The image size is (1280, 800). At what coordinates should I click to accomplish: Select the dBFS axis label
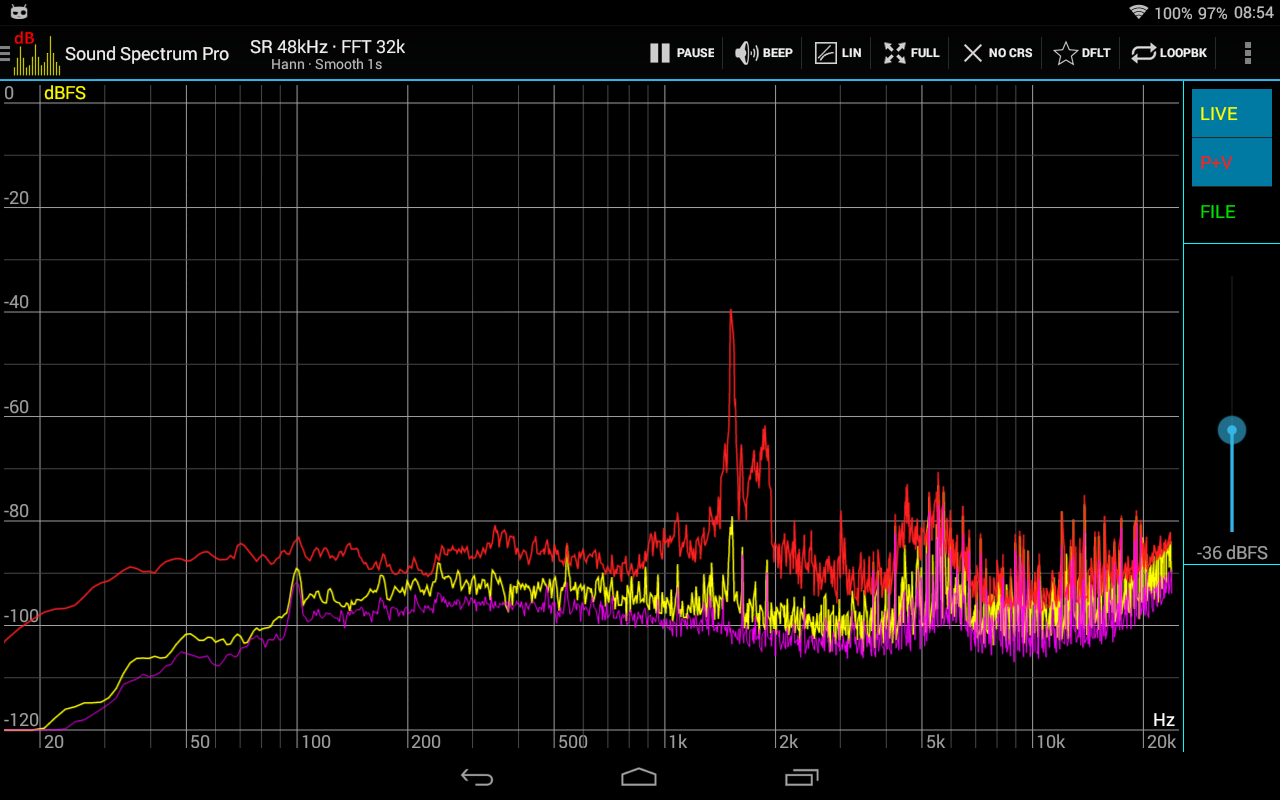66,92
